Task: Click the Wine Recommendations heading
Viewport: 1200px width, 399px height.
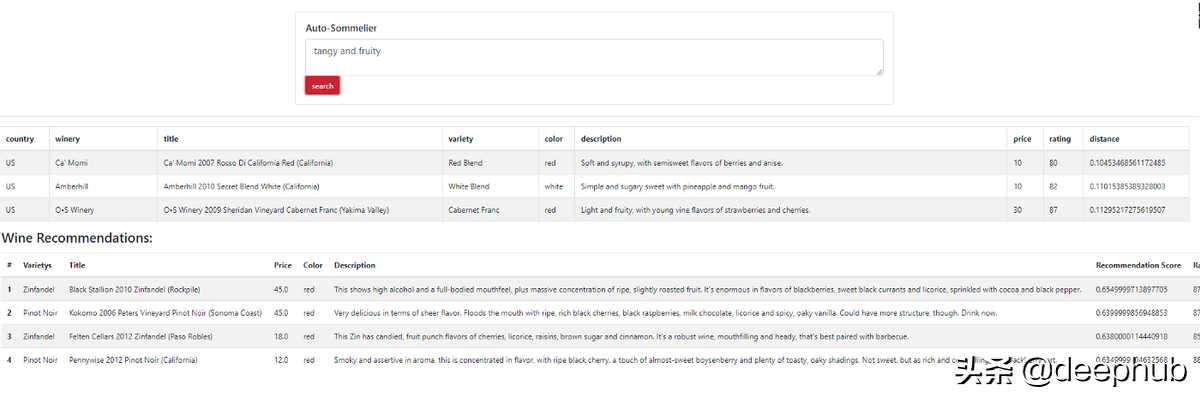Action: click(x=77, y=238)
